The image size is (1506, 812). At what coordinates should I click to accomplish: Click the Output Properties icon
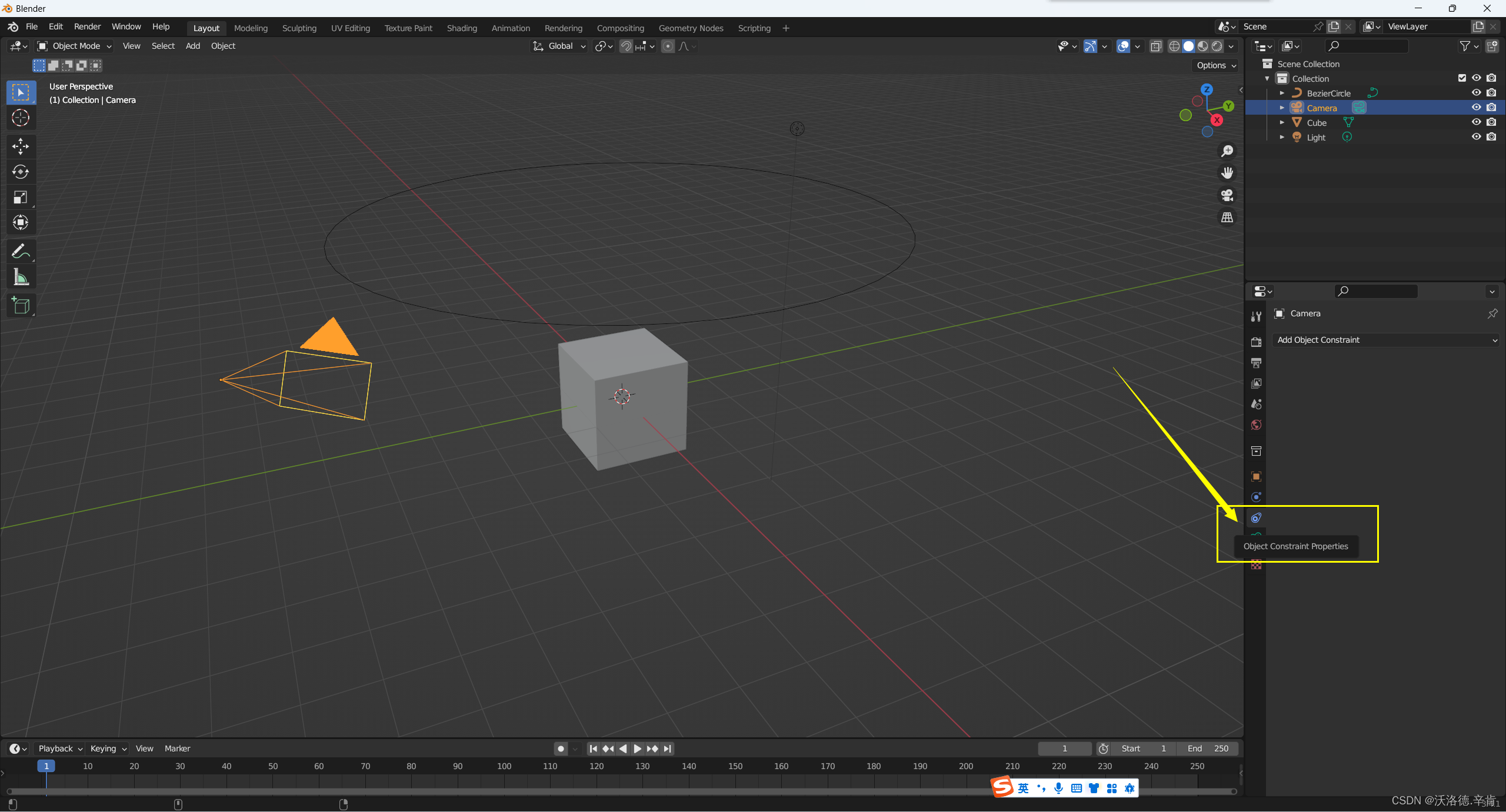click(x=1257, y=362)
